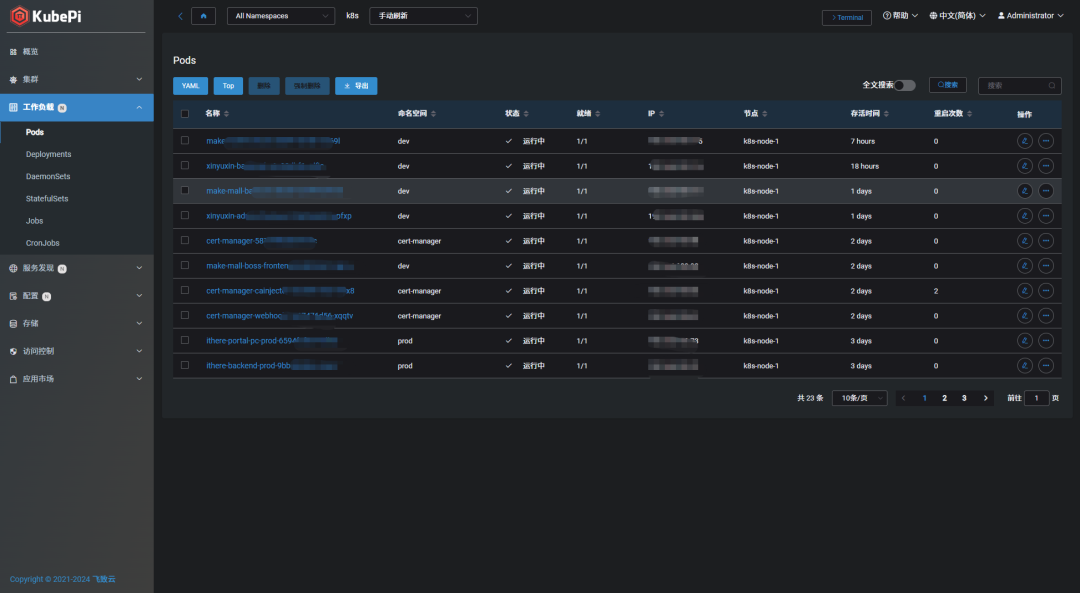Open more-actions menu for the 18 hours pod
1080x593 pixels.
coord(1046,166)
